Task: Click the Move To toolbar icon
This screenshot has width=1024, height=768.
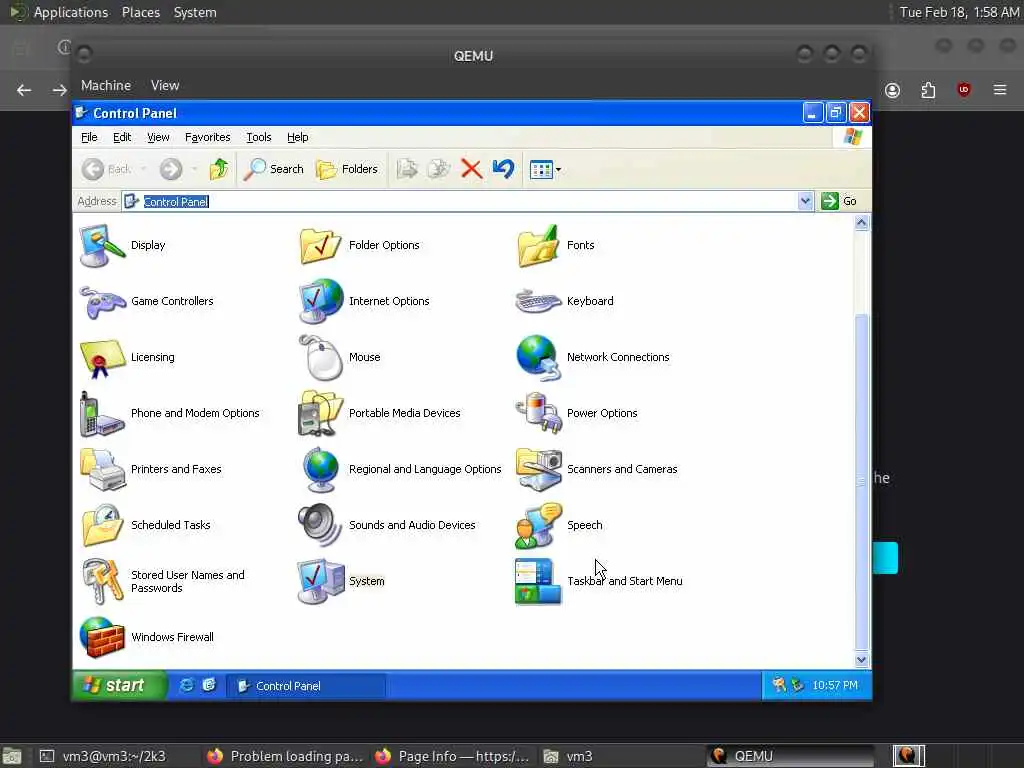Action: tap(407, 169)
